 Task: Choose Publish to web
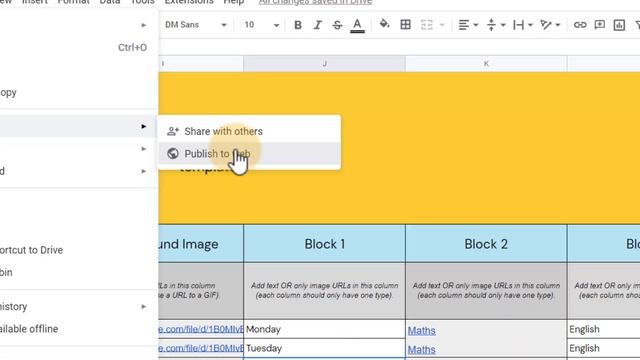click(249, 154)
